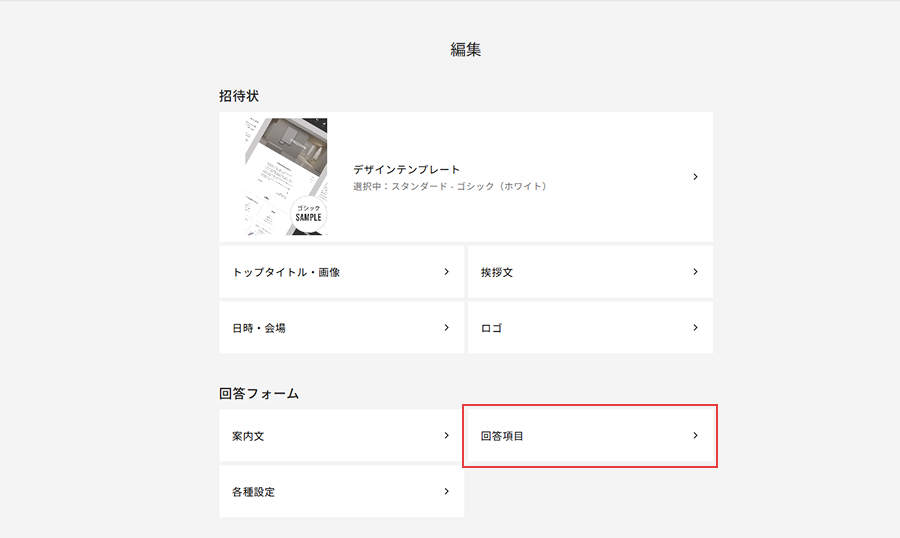Click the 編集 page heading
The height and width of the screenshot is (538, 900).
tap(466, 49)
